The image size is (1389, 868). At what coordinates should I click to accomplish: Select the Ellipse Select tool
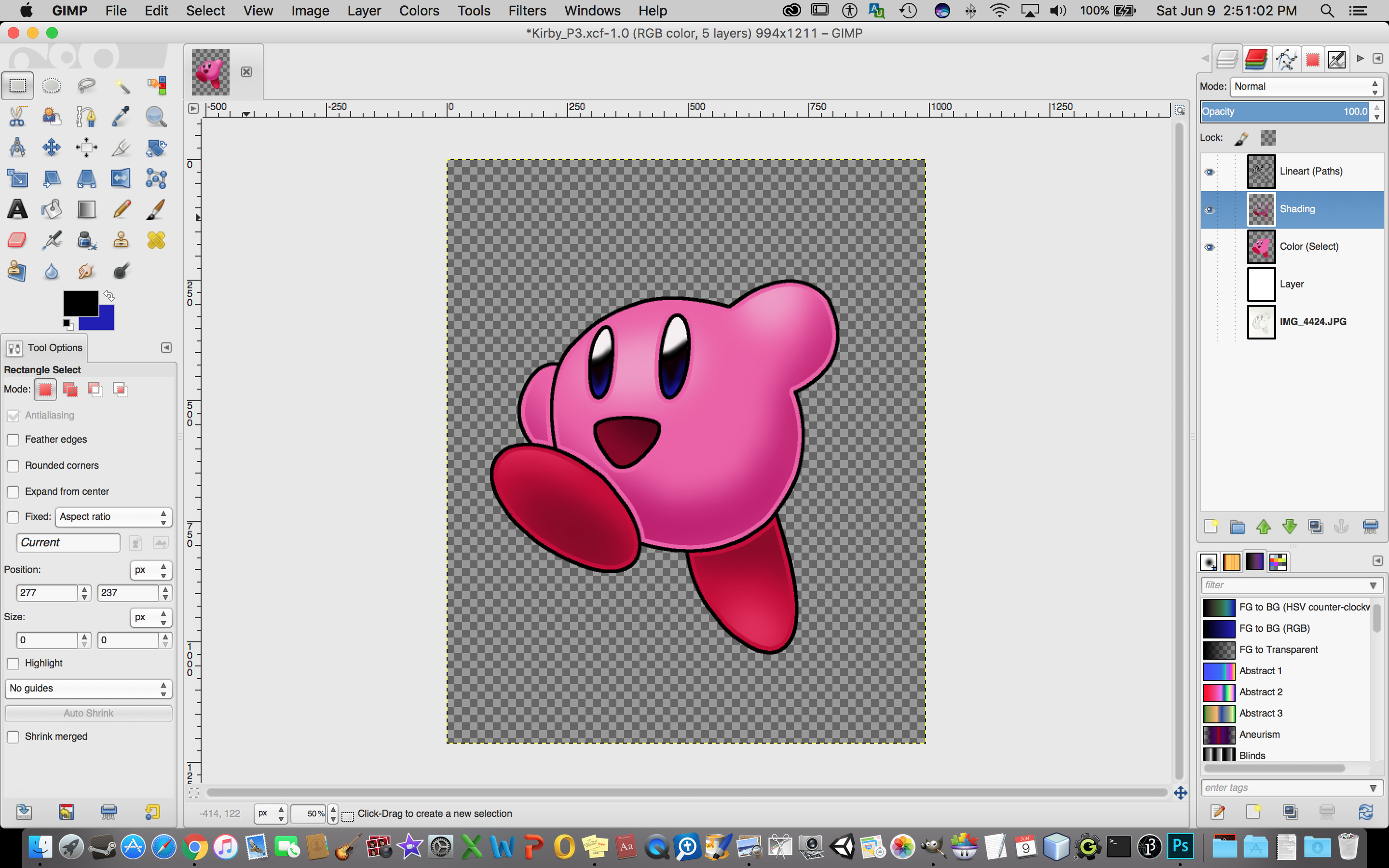click(x=52, y=86)
